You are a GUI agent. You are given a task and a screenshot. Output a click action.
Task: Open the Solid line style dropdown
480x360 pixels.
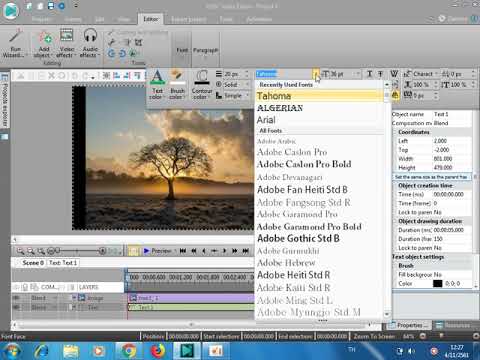247,85
